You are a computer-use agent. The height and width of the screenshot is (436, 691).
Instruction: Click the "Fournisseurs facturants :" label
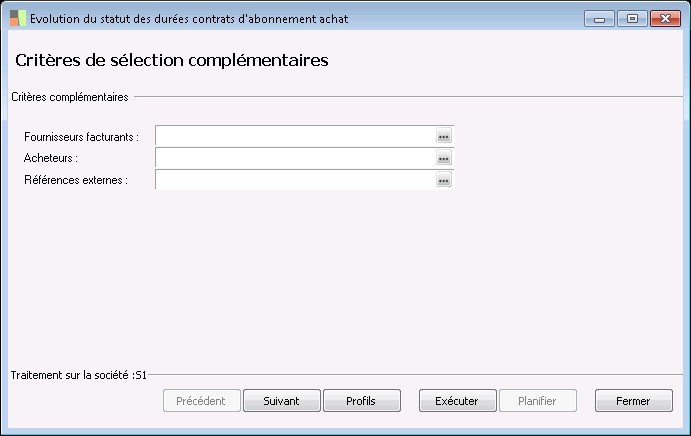click(81, 136)
